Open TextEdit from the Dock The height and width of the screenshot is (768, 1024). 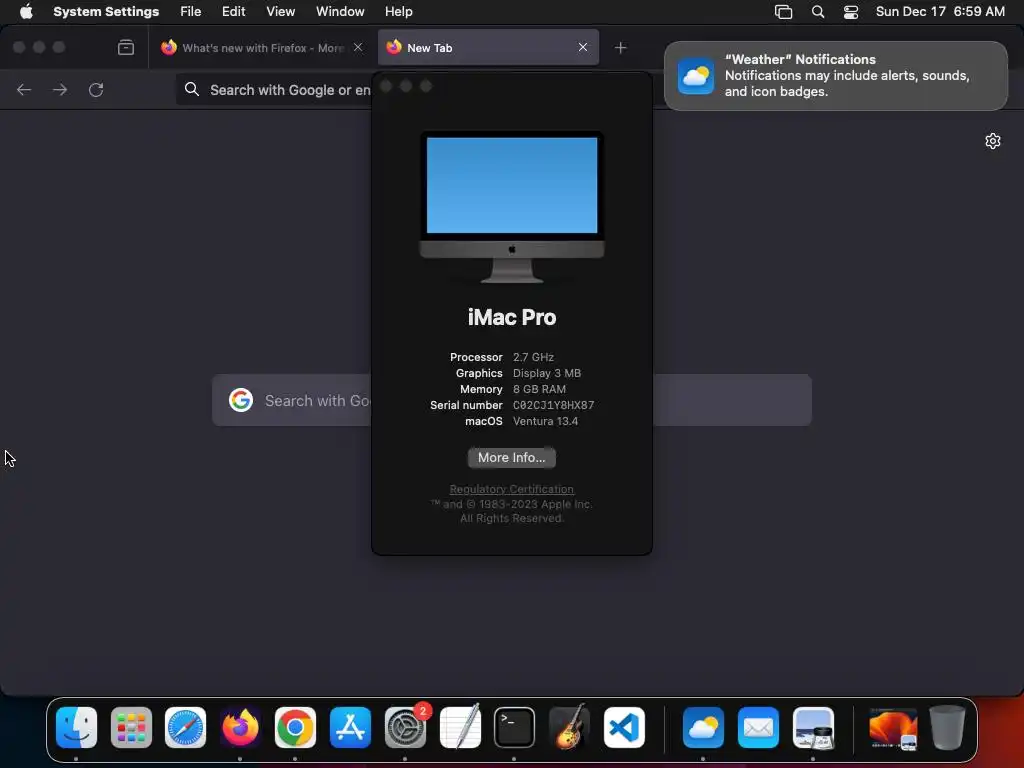(x=460, y=728)
